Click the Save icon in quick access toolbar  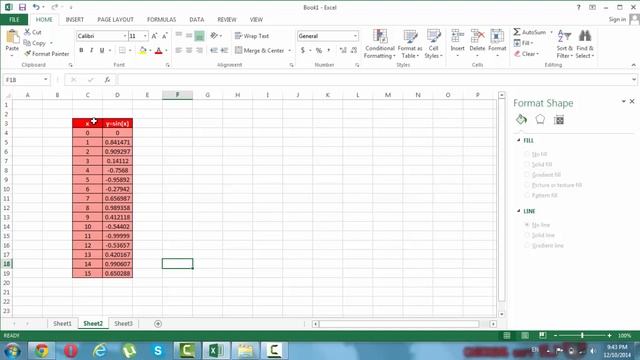click(x=22, y=7)
